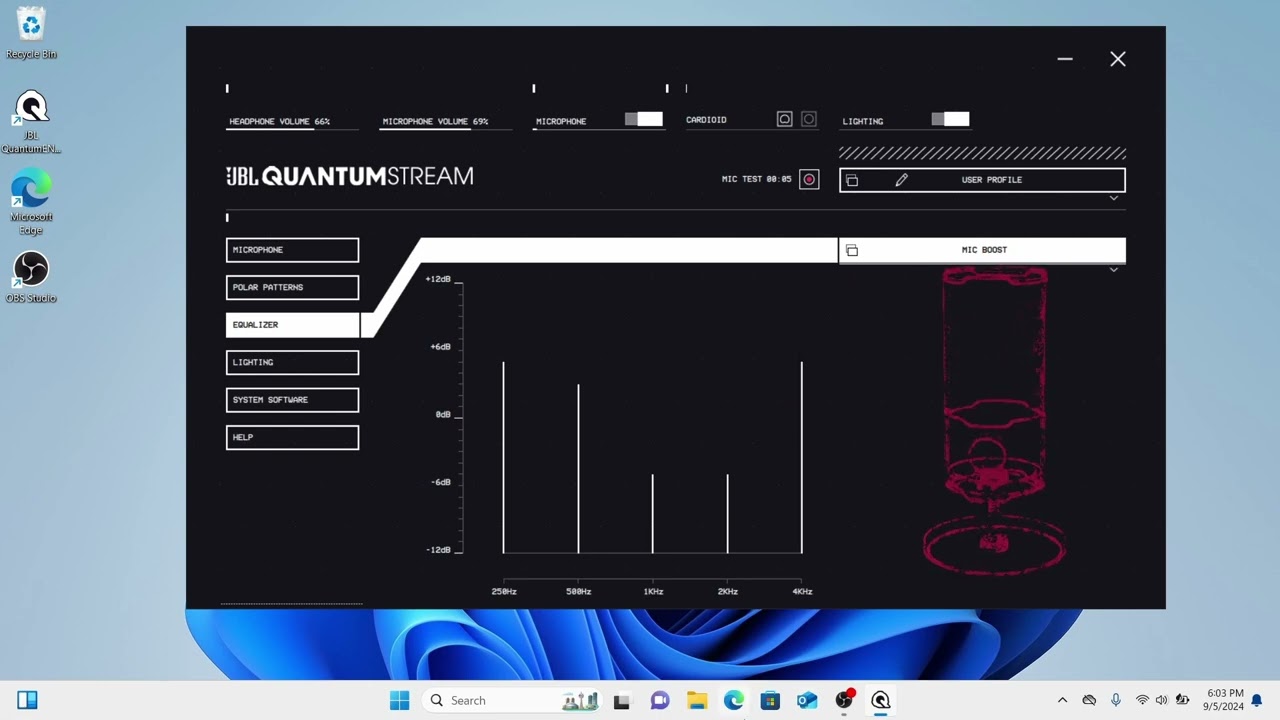
Task: Open the clock and date flyout
Action: click(x=1225, y=700)
